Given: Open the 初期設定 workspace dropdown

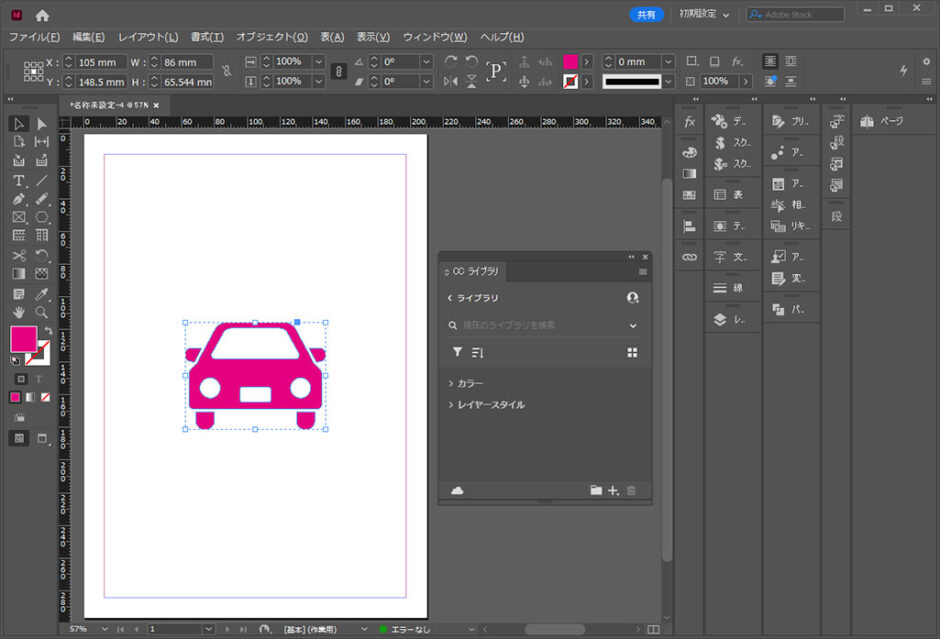Looking at the screenshot, I should coord(704,14).
